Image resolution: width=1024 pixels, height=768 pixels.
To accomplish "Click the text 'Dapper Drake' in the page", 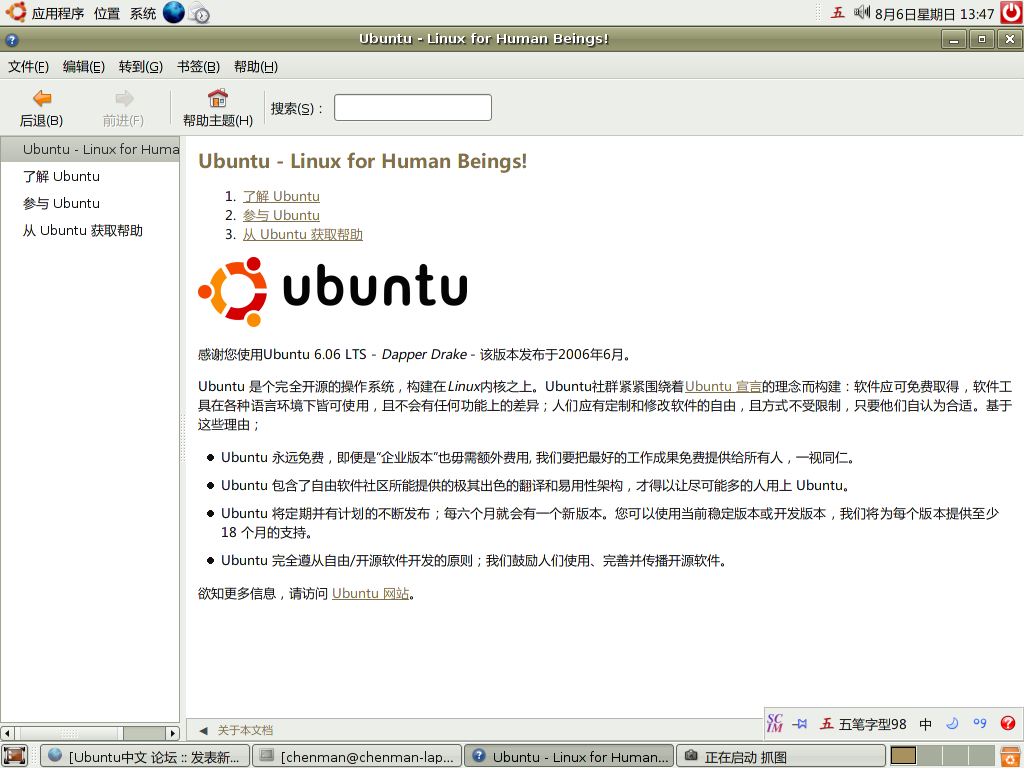I will click(424, 355).
